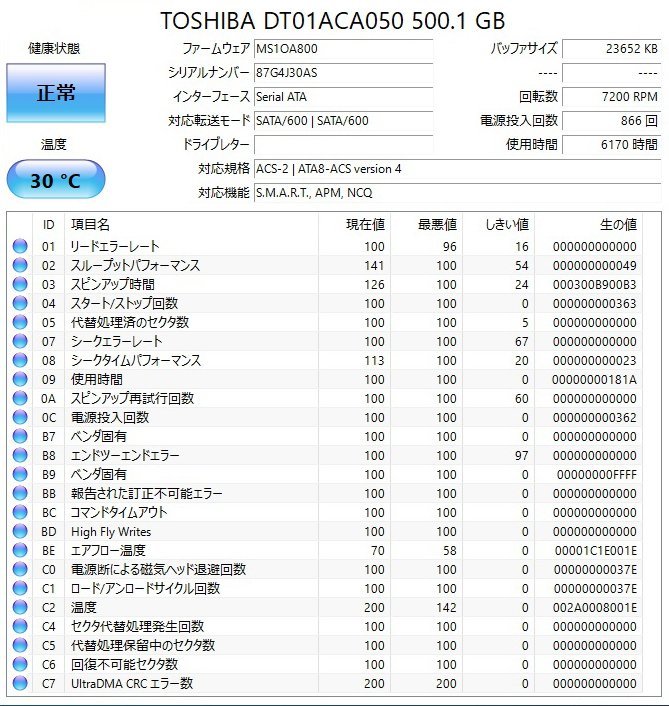Click the status icon for 代替処理済のセクタ数 row

pyautogui.click(x=20, y=322)
